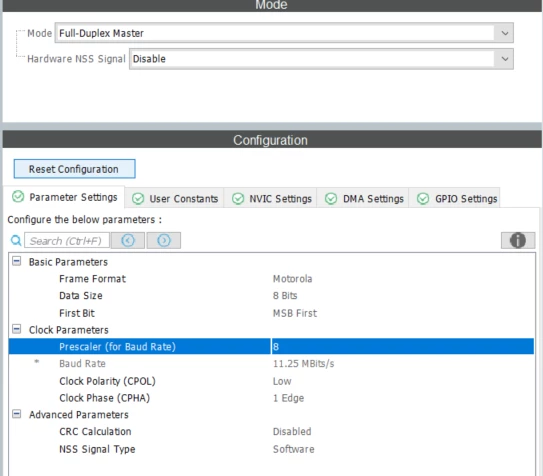Select the First Bit row
This screenshot has width=543, height=476.
click(x=271, y=313)
